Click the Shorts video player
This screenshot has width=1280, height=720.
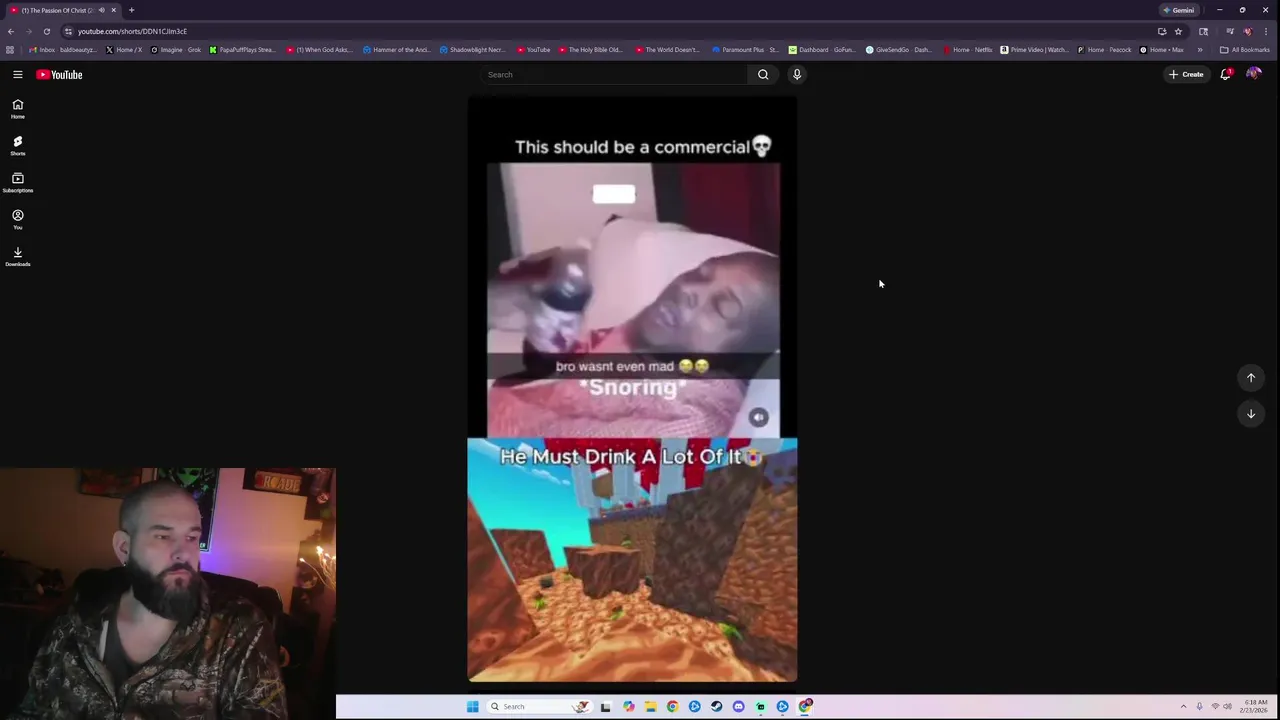tap(632, 388)
